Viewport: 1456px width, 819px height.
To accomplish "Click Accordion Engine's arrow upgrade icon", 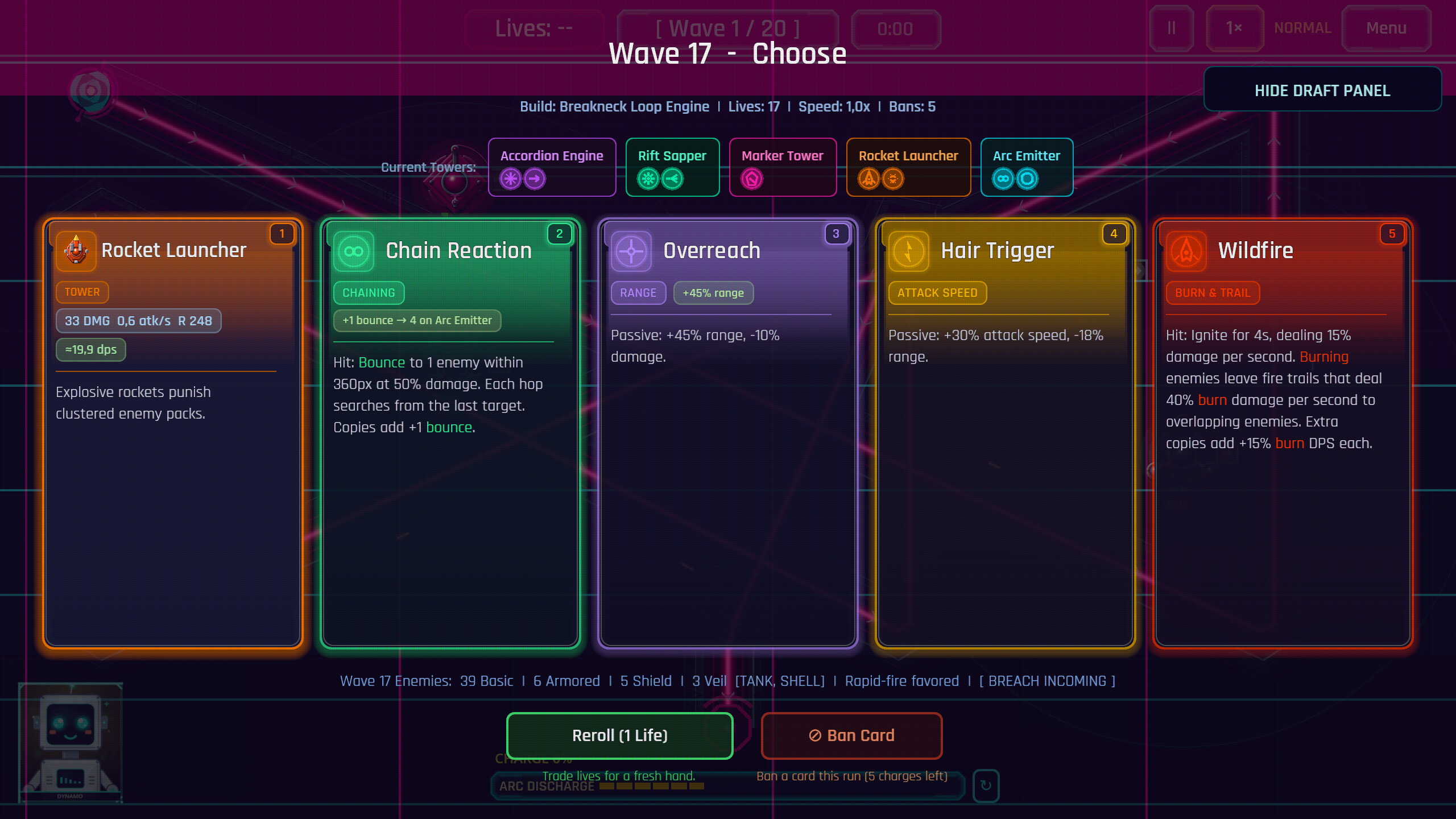I will [x=534, y=179].
